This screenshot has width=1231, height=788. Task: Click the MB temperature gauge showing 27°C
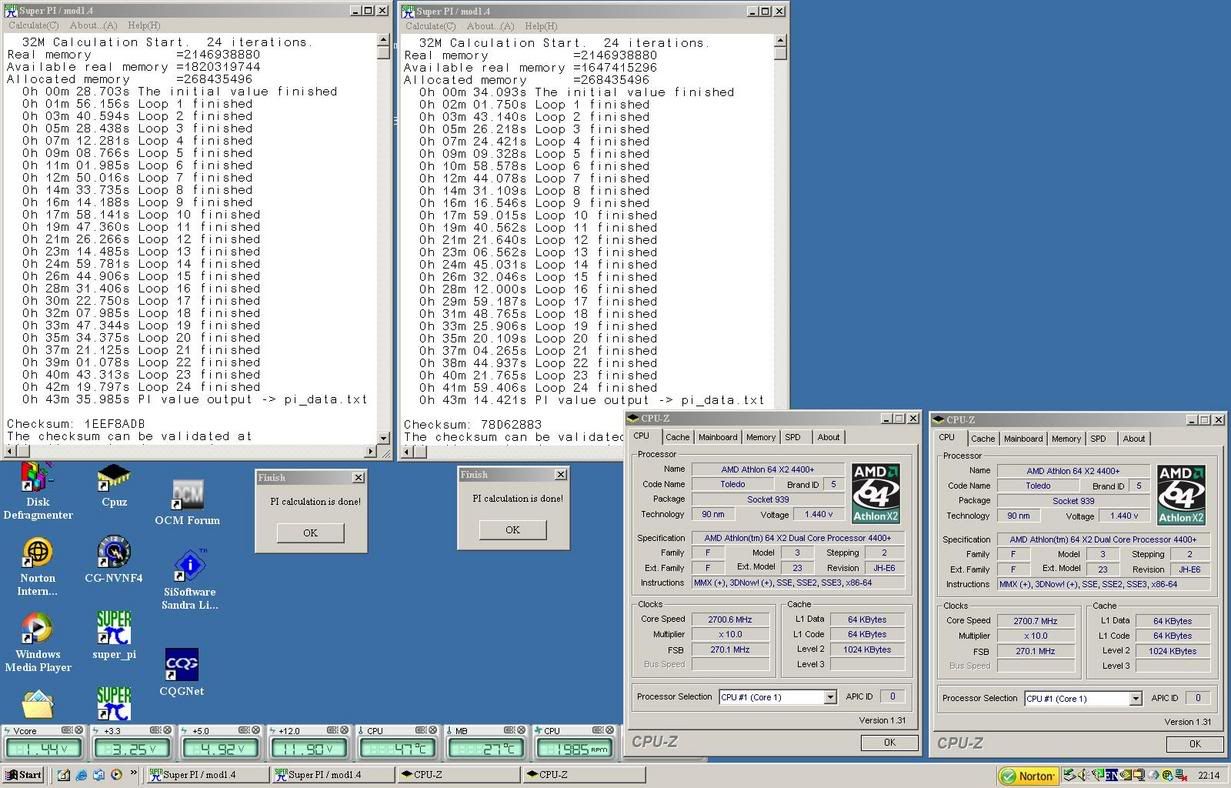click(x=486, y=742)
